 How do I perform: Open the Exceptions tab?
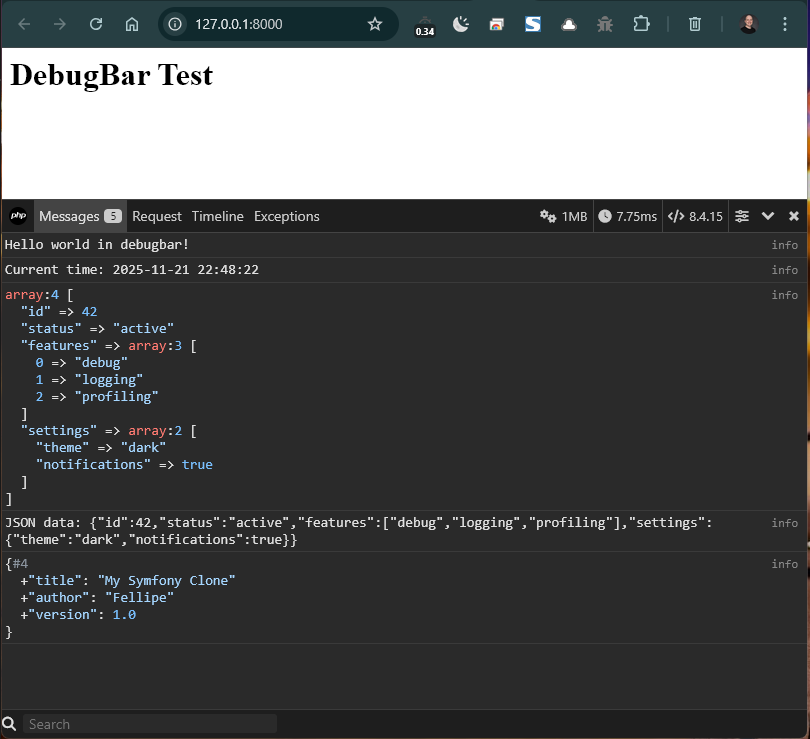click(x=286, y=216)
